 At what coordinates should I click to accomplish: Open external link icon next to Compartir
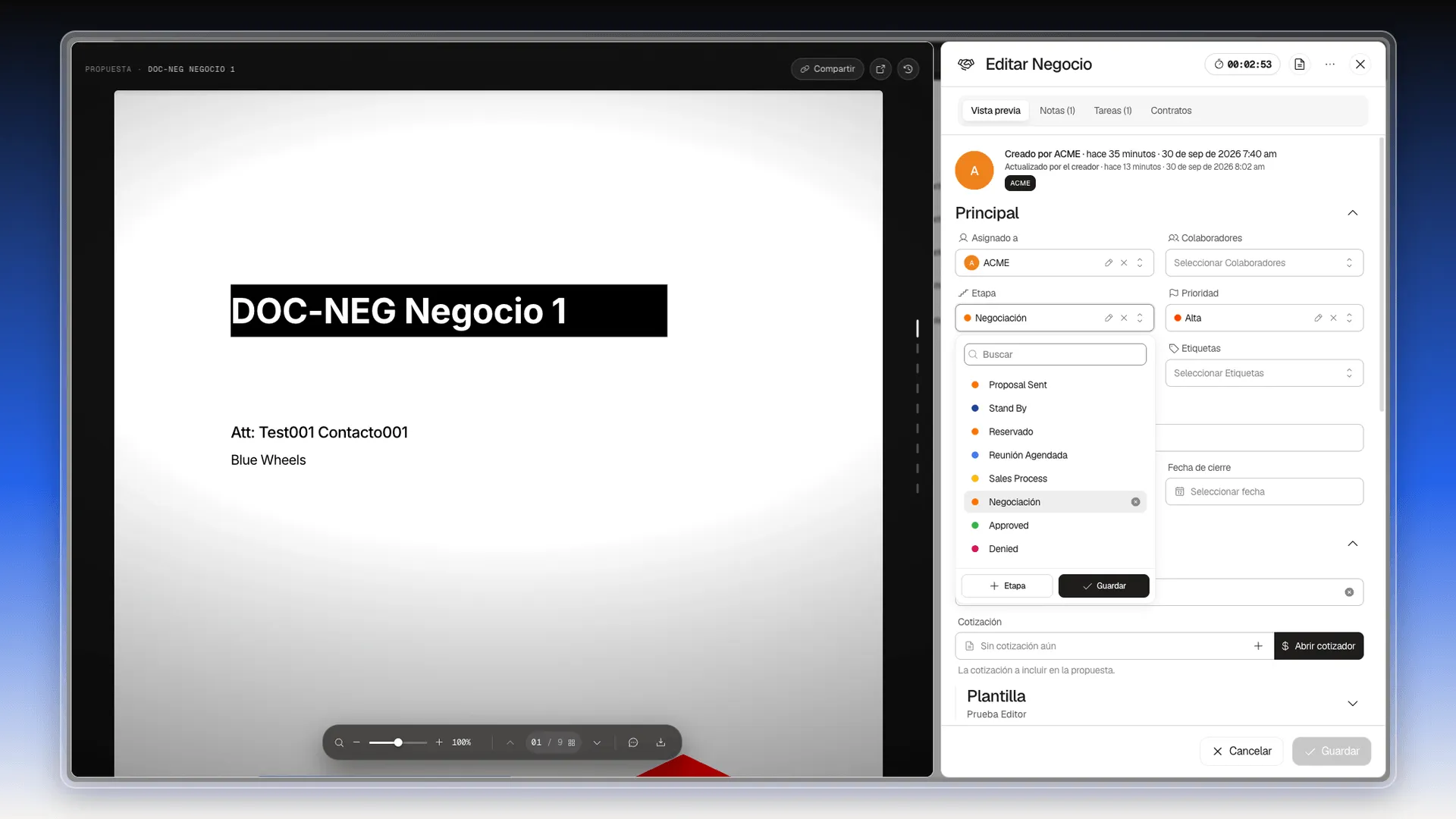[x=880, y=69]
